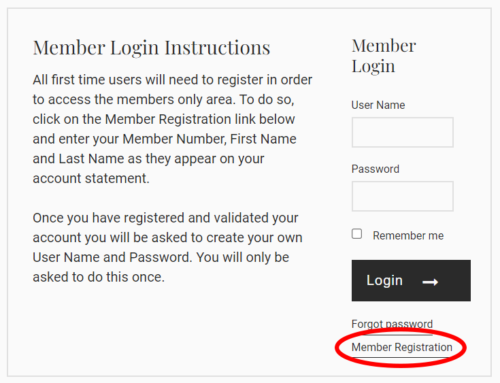Click the words 'User Name and Password' in instructions
500x383 pixels.
[x=111, y=257]
